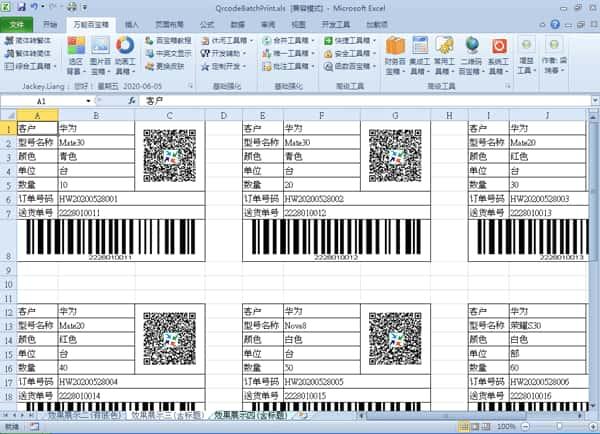The height and width of the screenshot is (434, 600).
Task: Click the 中英文显示 language display icon
Action: (x=149, y=53)
